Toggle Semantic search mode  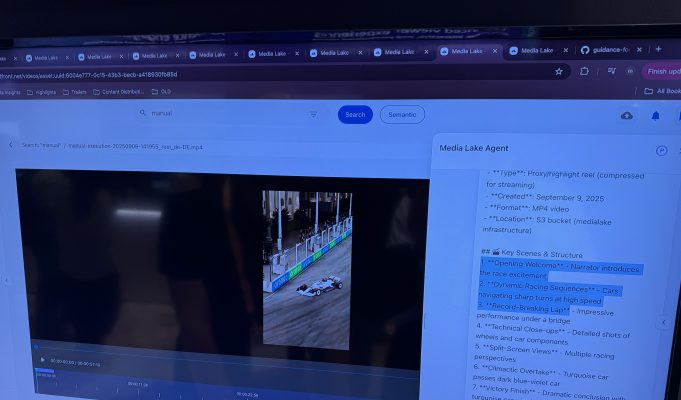point(402,115)
